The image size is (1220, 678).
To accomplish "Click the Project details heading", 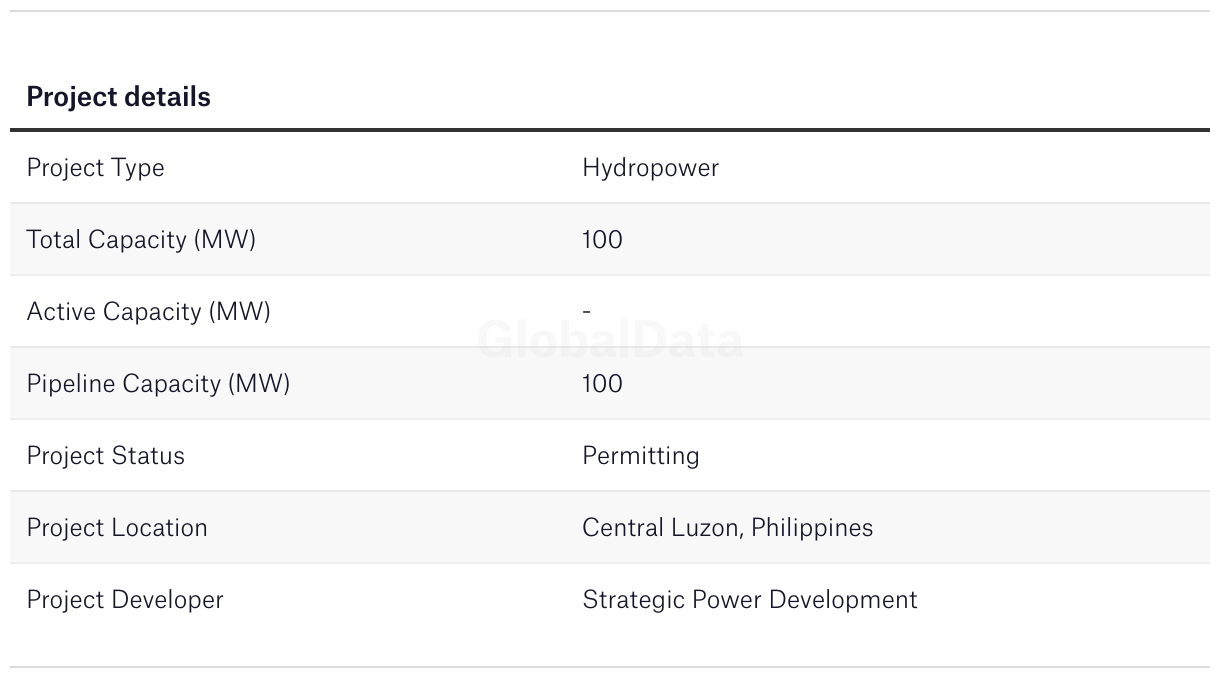I will [x=118, y=97].
